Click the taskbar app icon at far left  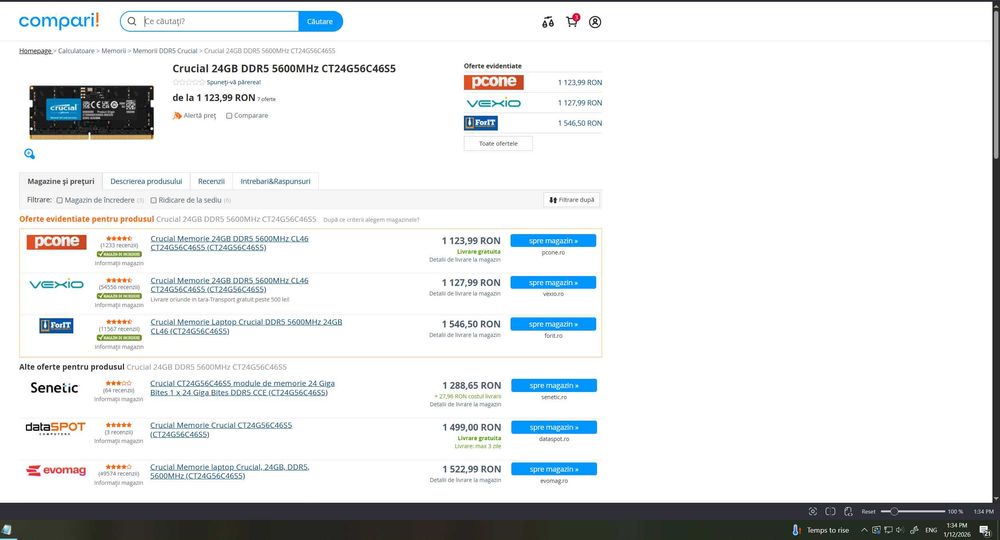pos(6,530)
